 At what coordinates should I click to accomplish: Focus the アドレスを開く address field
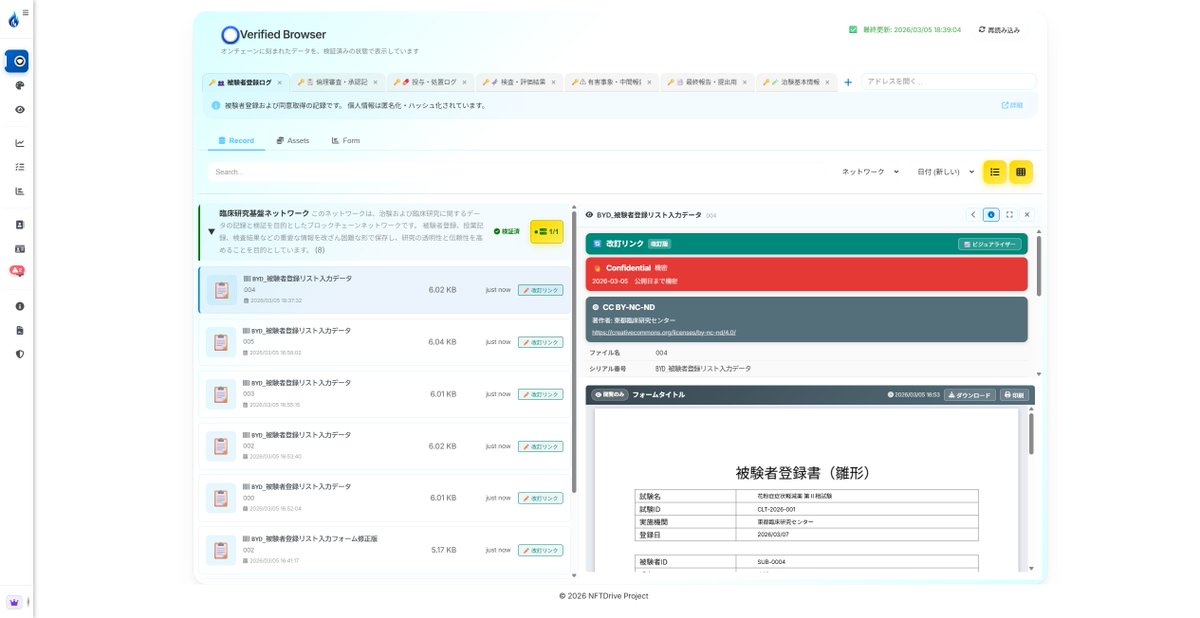(948, 82)
